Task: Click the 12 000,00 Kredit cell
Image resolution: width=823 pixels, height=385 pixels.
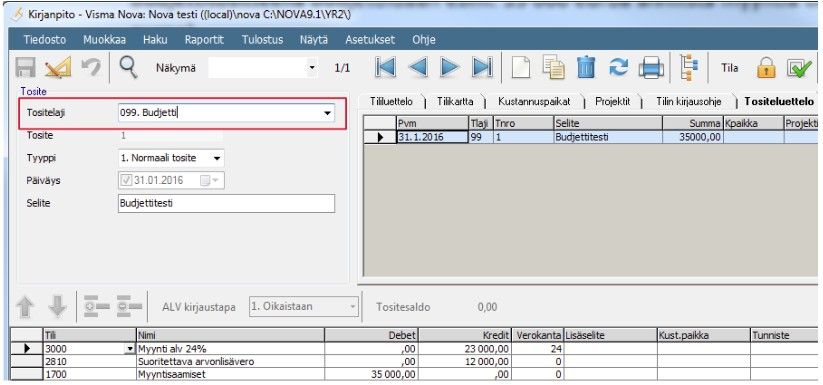Action: 464,361
